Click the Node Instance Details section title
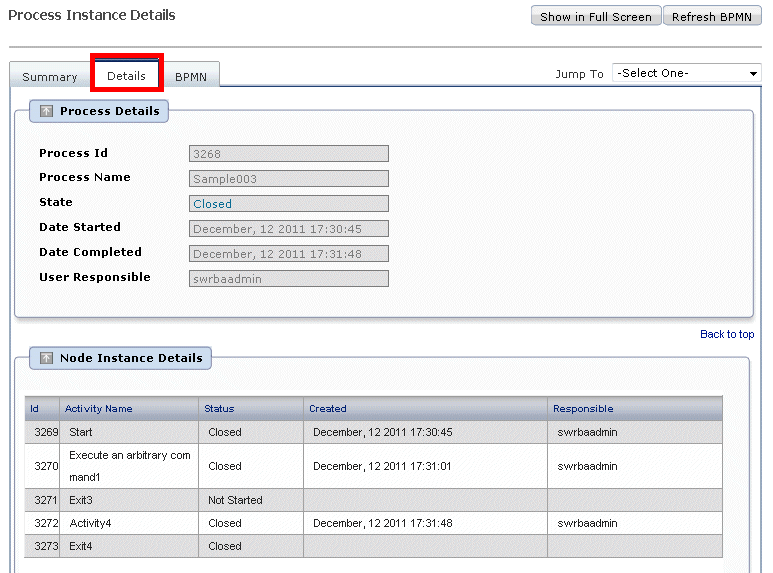The image size is (773, 573). pos(131,358)
